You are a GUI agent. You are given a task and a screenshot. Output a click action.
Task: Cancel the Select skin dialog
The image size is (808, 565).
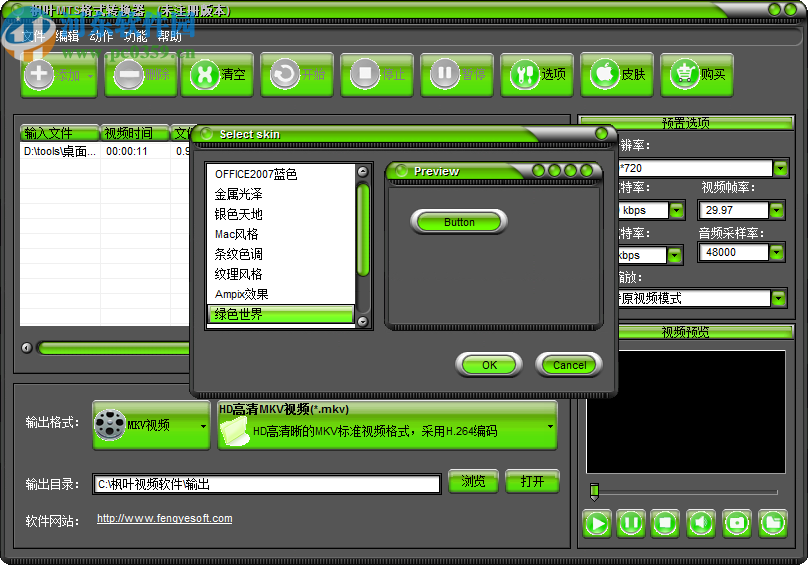569,365
